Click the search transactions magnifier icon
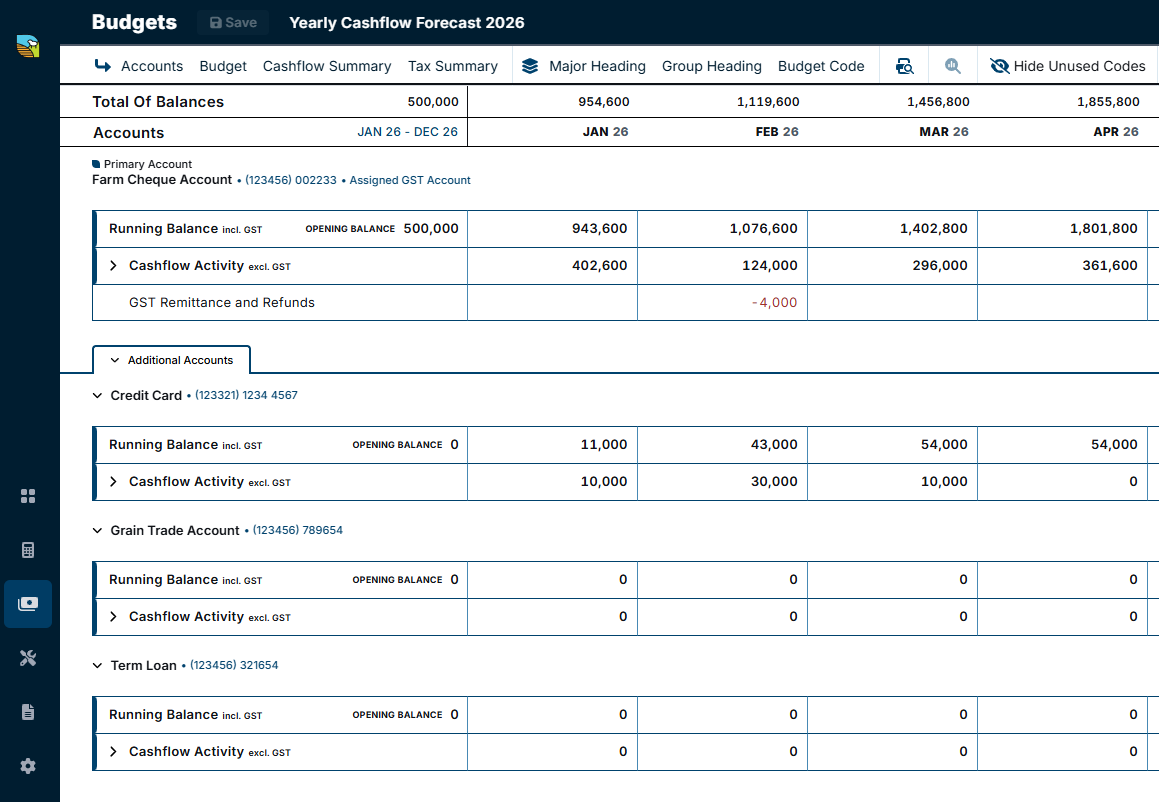 pos(905,67)
